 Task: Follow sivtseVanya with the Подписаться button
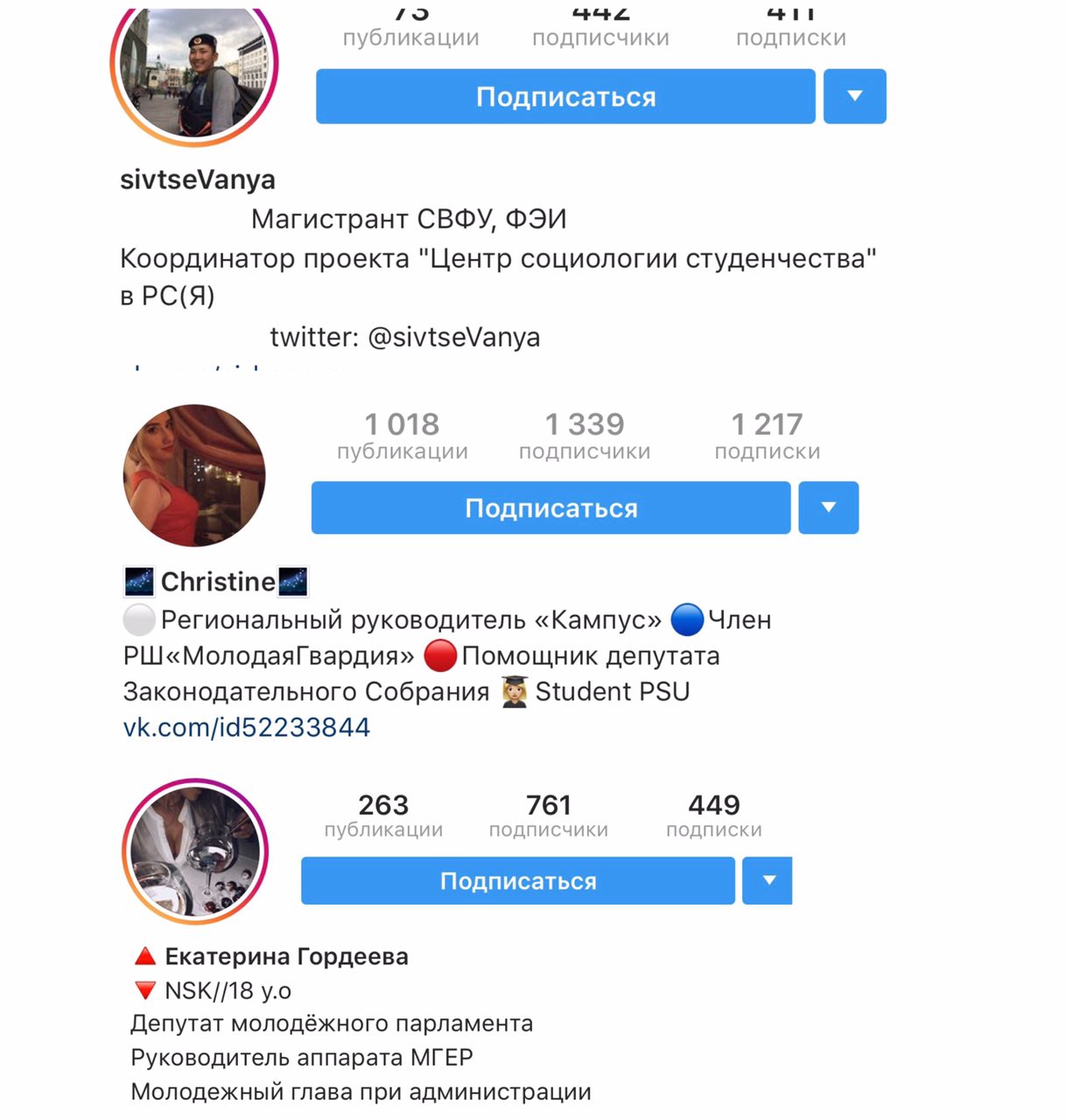tap(565, 96)
